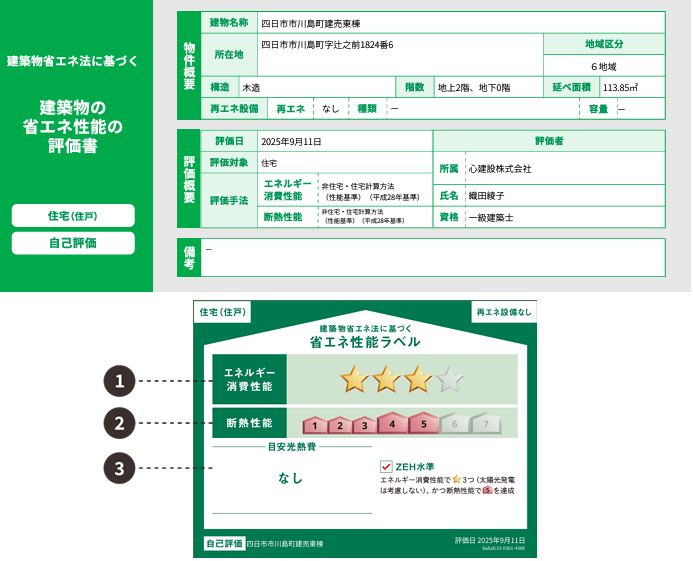This screenshot has height=561, width=693.
Task: Click the numbered marker 1 circle
Action: (x=119, y=381)
